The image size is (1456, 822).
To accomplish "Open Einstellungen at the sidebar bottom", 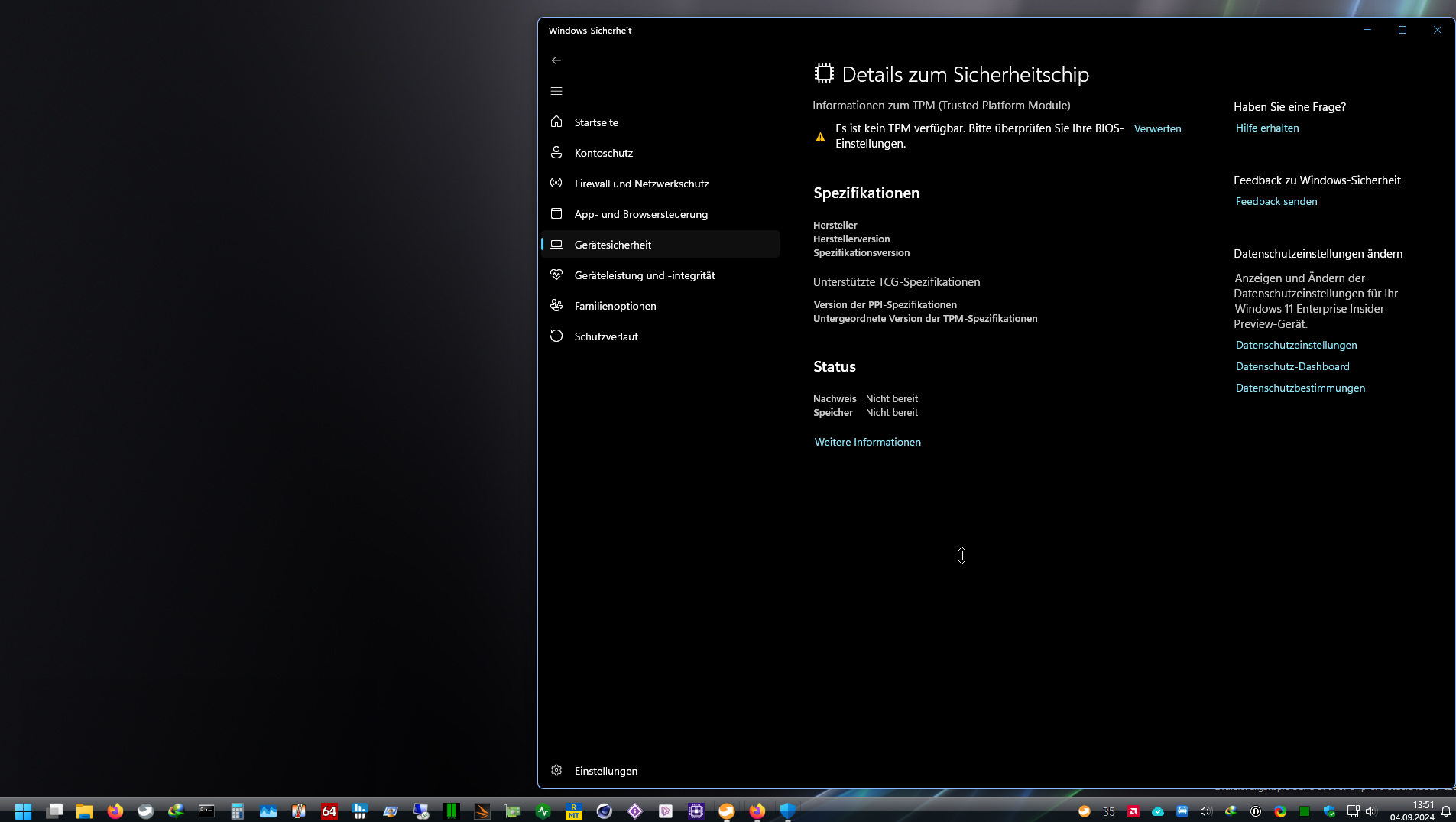I will [x=660, y=771].
